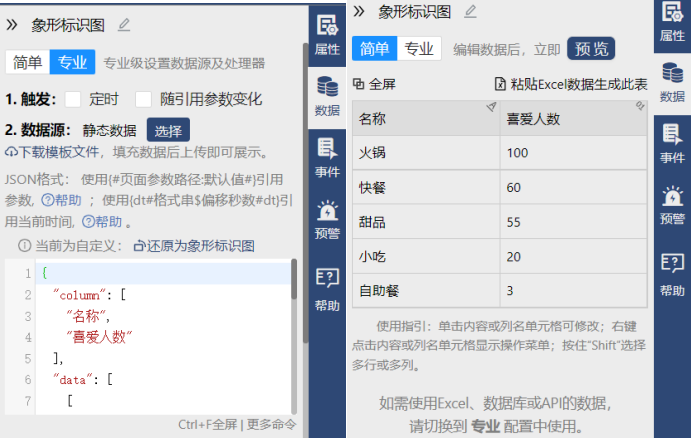Edit left panel title pencil icon
Image resolution: width=691 pixels, height=438 pixels.
(x=124, y=25)
